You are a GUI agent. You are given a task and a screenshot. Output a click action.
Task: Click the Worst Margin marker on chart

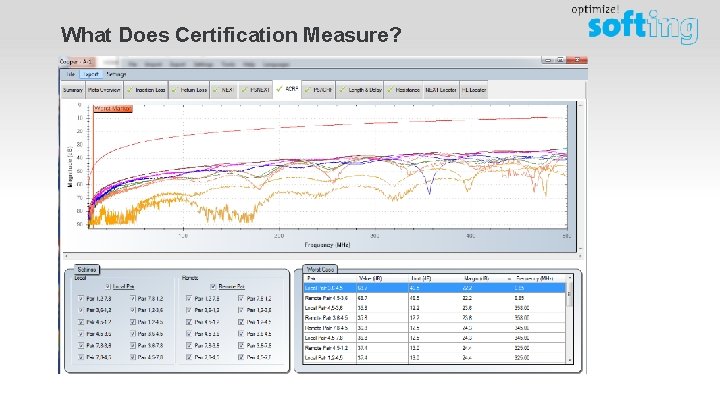(x=113, y=109)
